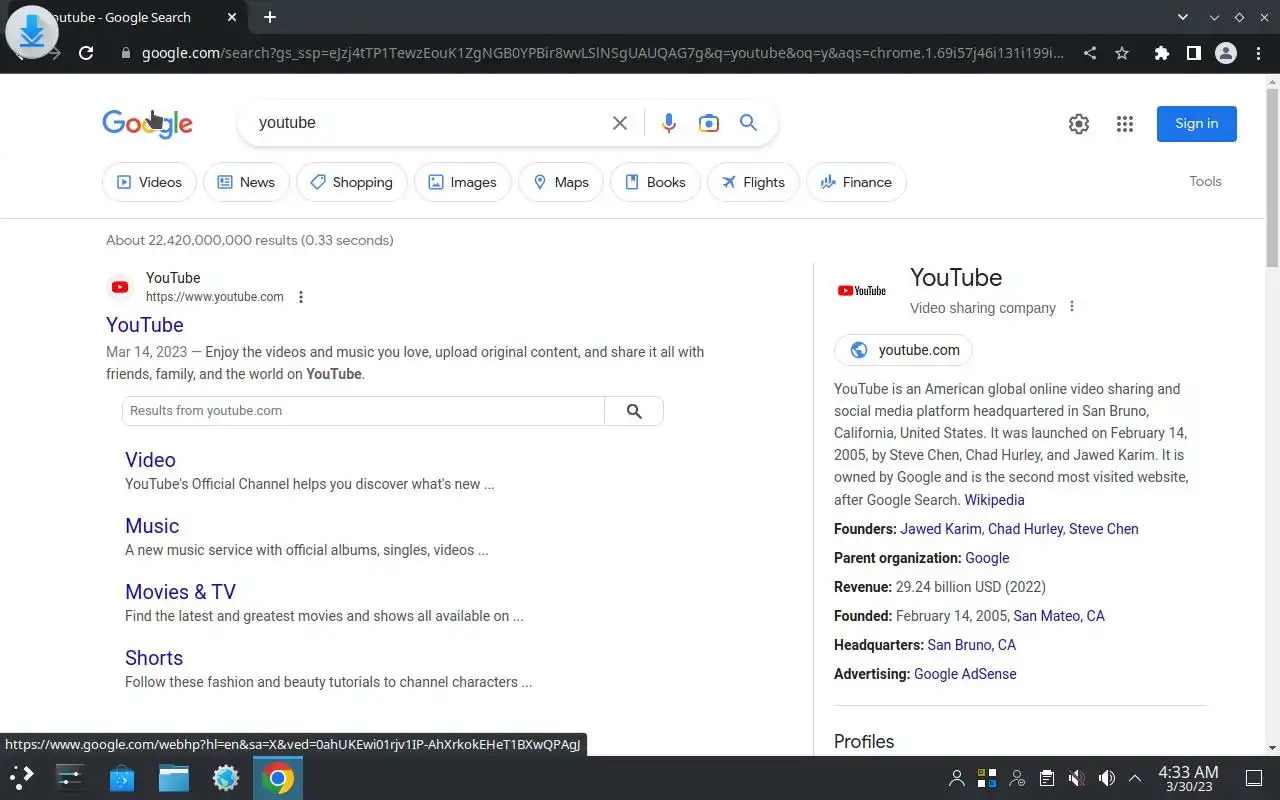1280x800 pixels.
Task: Click the Results from youtube.com field
Action: pos(363,411)
